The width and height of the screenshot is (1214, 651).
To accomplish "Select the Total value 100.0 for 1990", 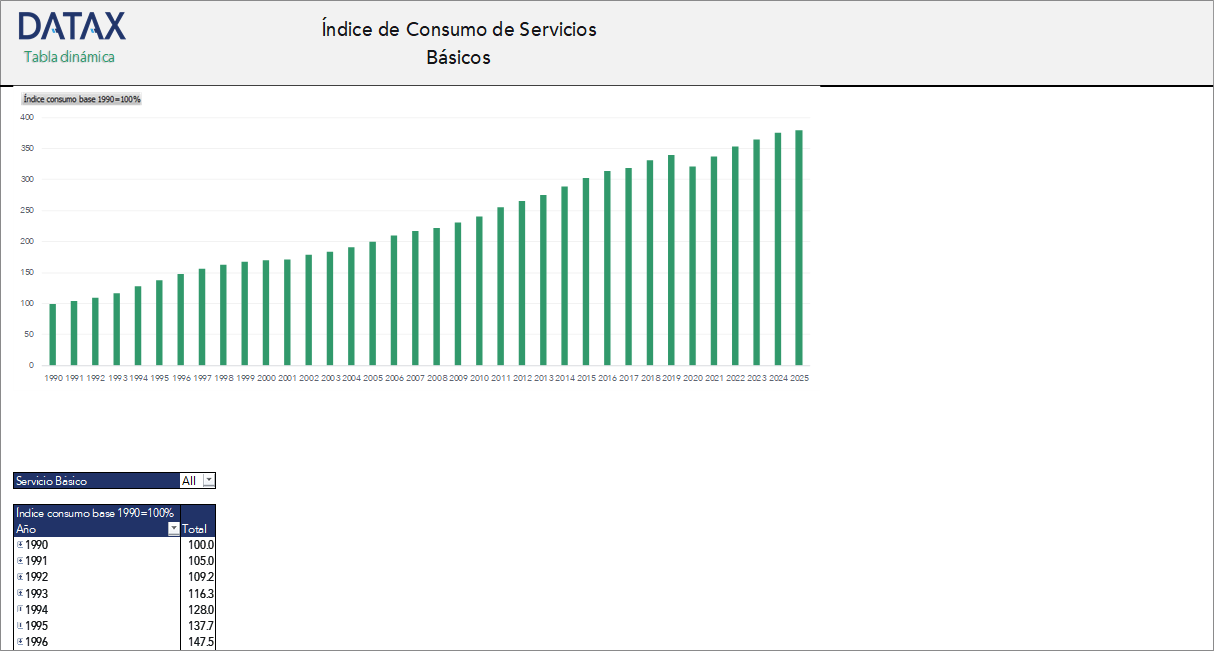I will (201, 544).
